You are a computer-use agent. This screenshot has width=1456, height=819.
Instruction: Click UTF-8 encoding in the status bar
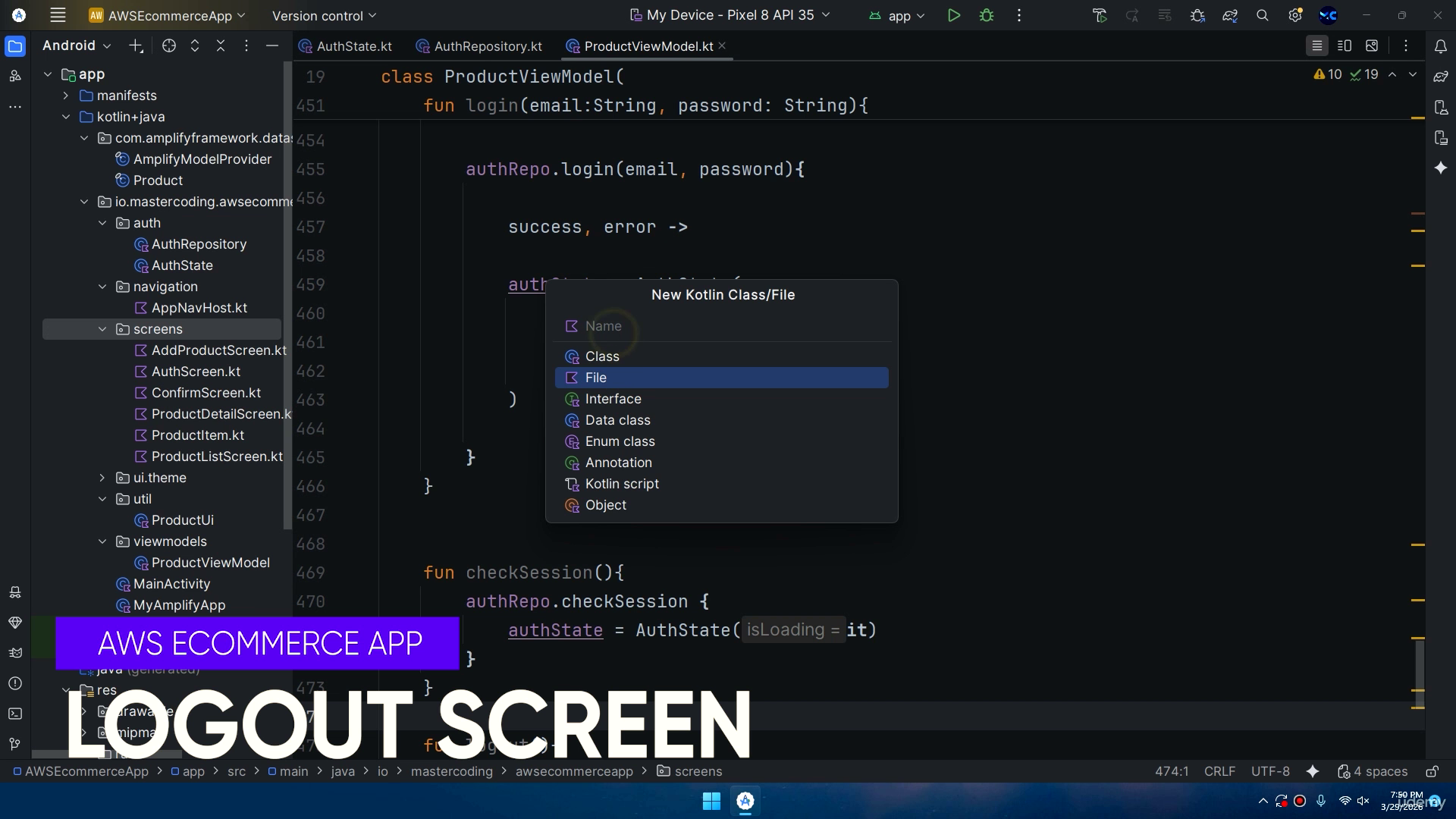pos(1270,771)
